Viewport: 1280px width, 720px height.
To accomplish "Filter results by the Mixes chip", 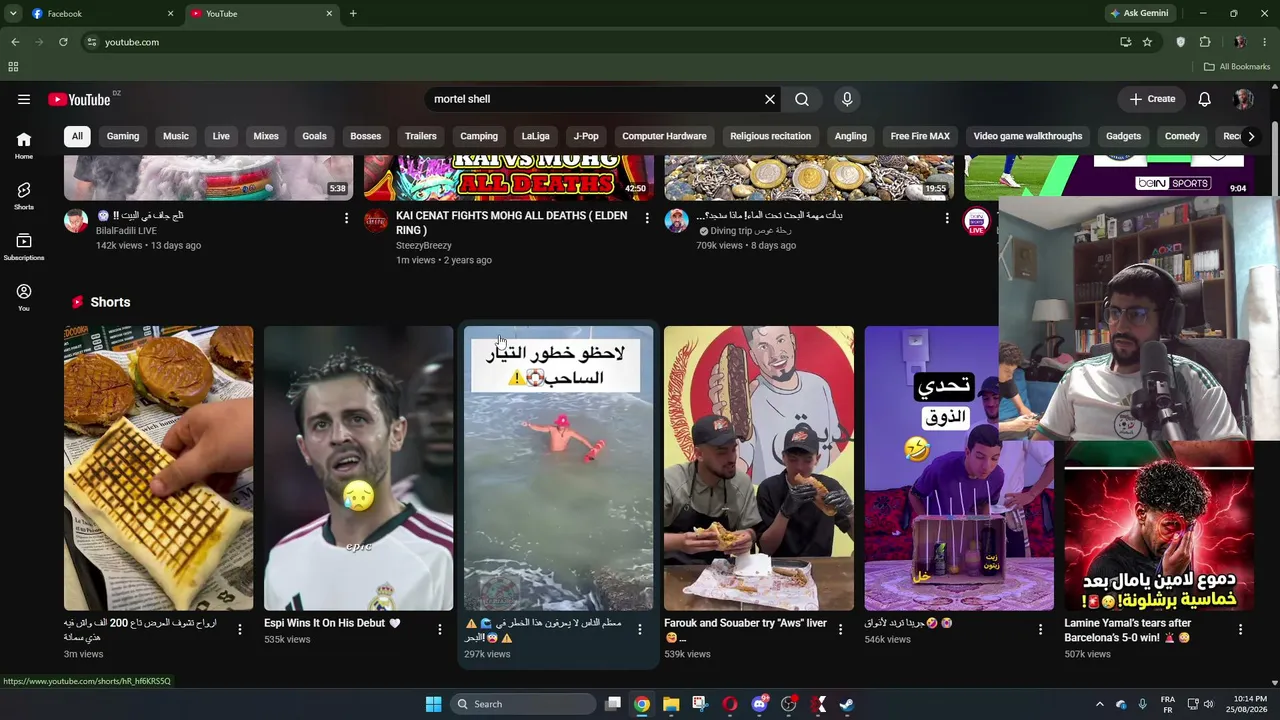I will coord(266,136).
